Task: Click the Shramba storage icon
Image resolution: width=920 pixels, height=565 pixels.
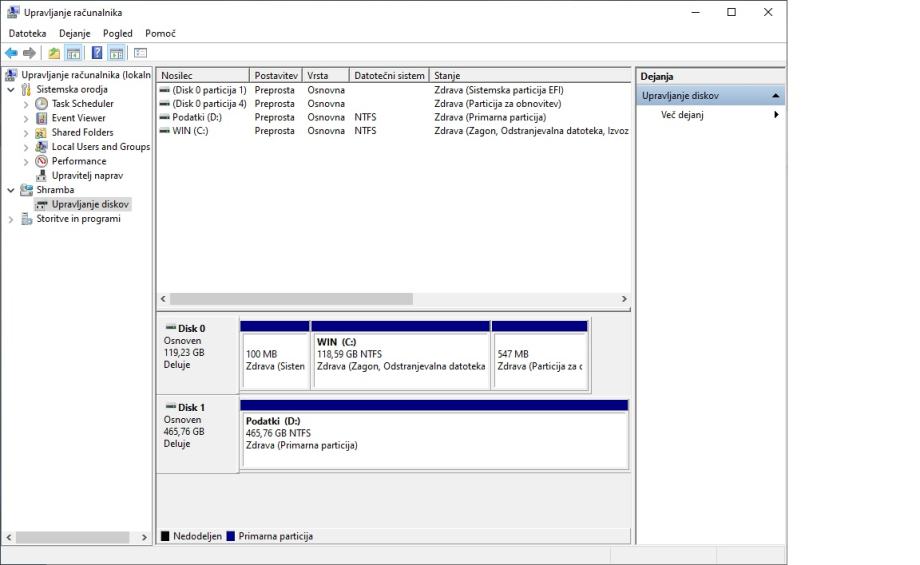Action: [x=26, y=190]
